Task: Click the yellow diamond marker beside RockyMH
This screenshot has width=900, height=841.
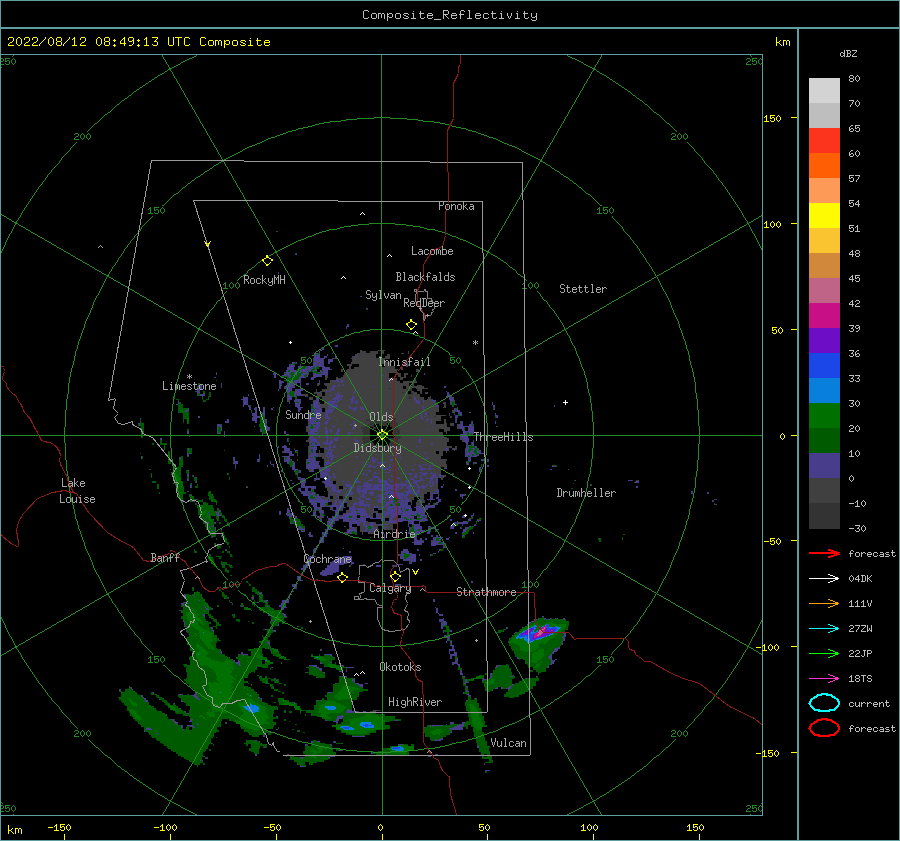Action: coord(267,261)
